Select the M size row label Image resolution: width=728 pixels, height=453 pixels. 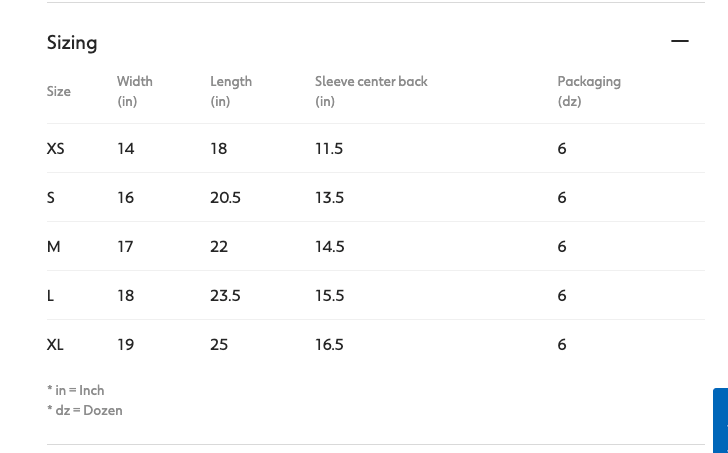coord(54,246)
